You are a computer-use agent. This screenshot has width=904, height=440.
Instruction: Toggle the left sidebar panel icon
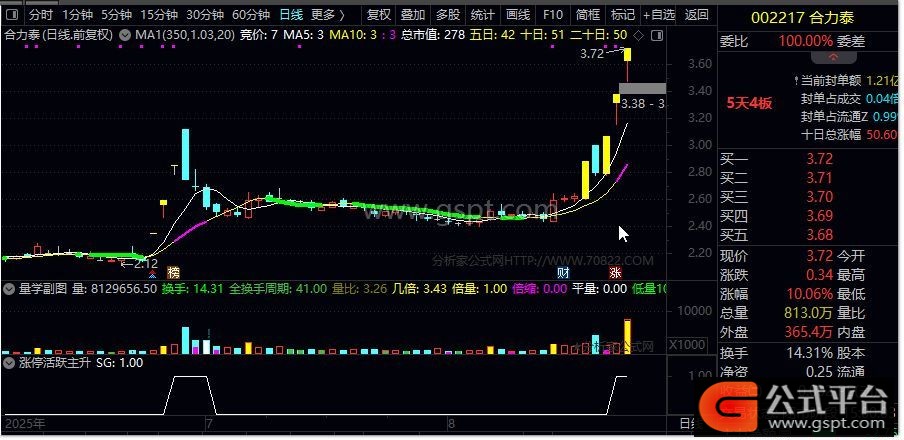(13, 14)
